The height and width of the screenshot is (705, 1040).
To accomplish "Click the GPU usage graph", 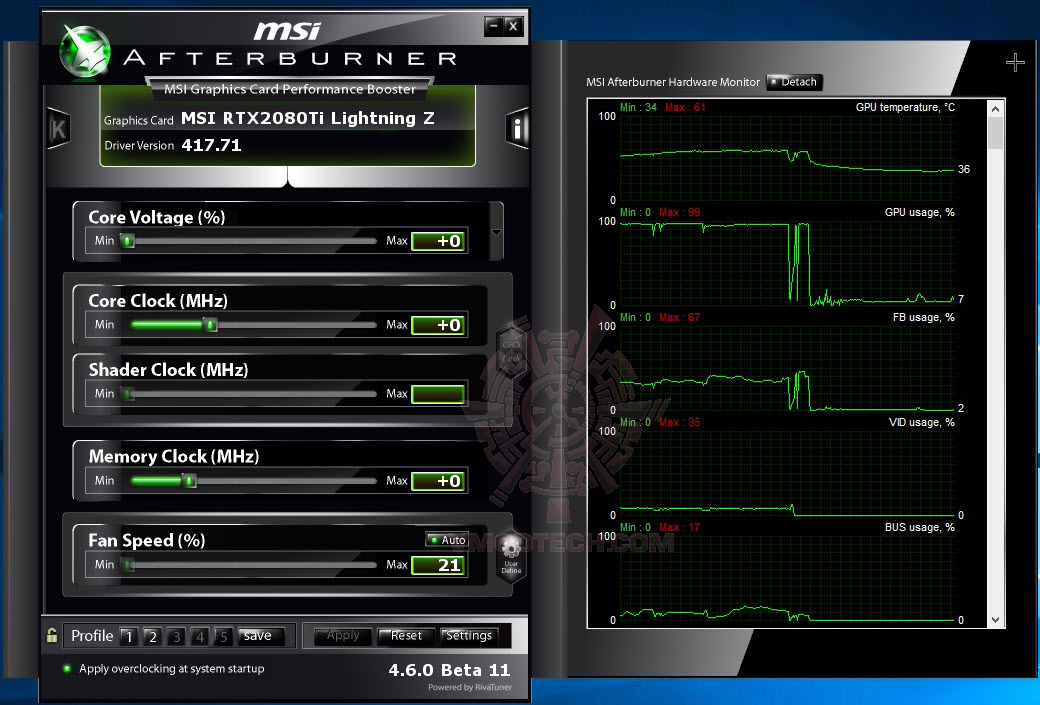I will click(x=787, y=263).
